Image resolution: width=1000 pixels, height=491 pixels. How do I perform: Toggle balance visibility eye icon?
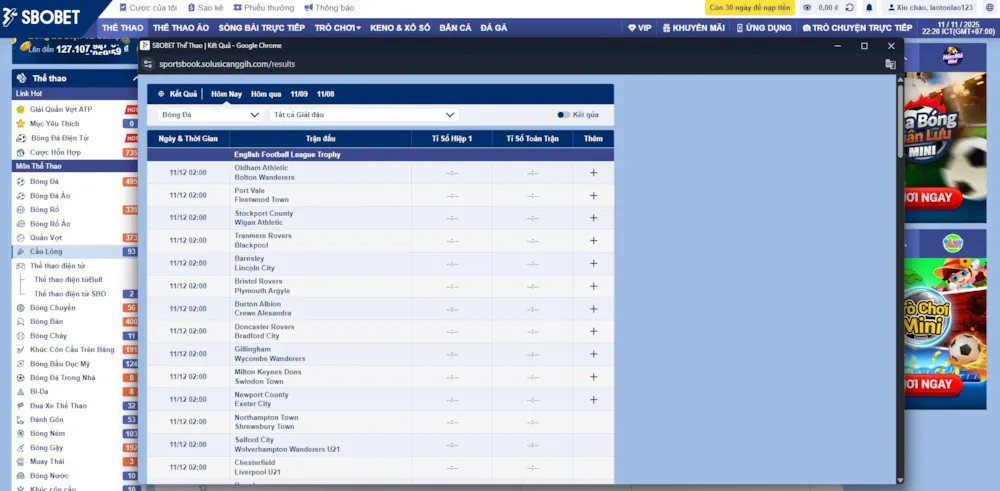807,7
